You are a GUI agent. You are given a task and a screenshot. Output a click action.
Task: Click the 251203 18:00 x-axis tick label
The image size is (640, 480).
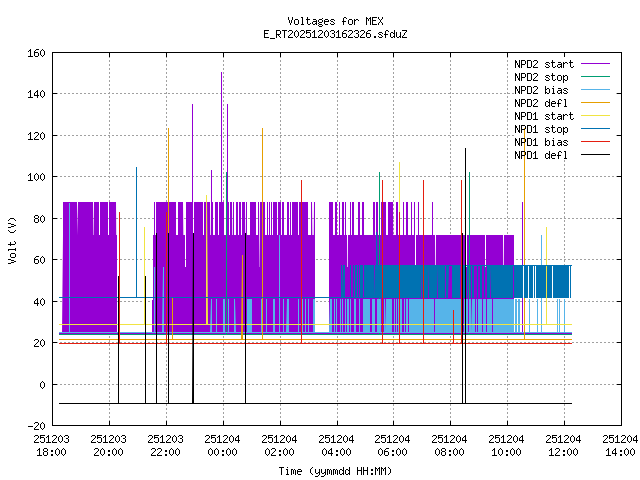52,445
